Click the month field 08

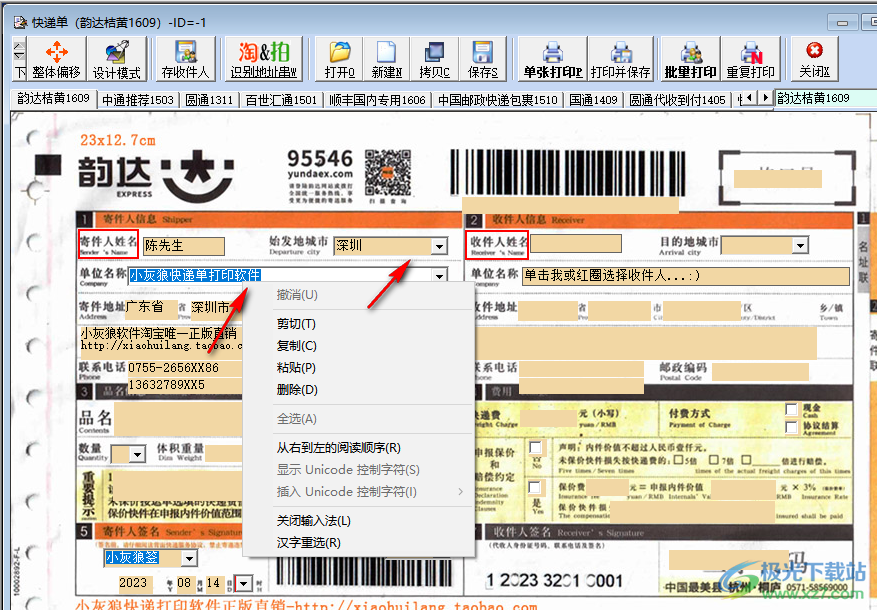coord(185,583)
